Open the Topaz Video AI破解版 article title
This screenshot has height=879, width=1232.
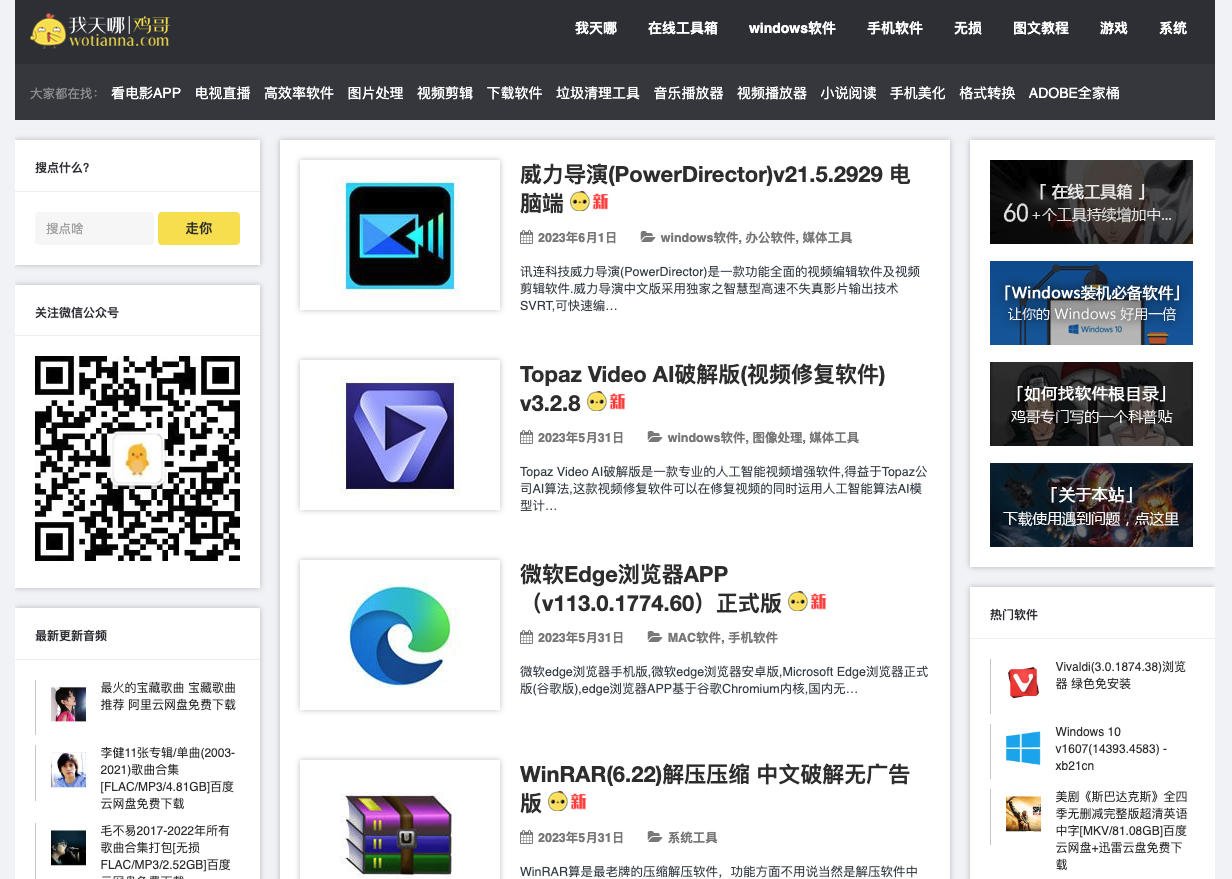tap(702, 388)
